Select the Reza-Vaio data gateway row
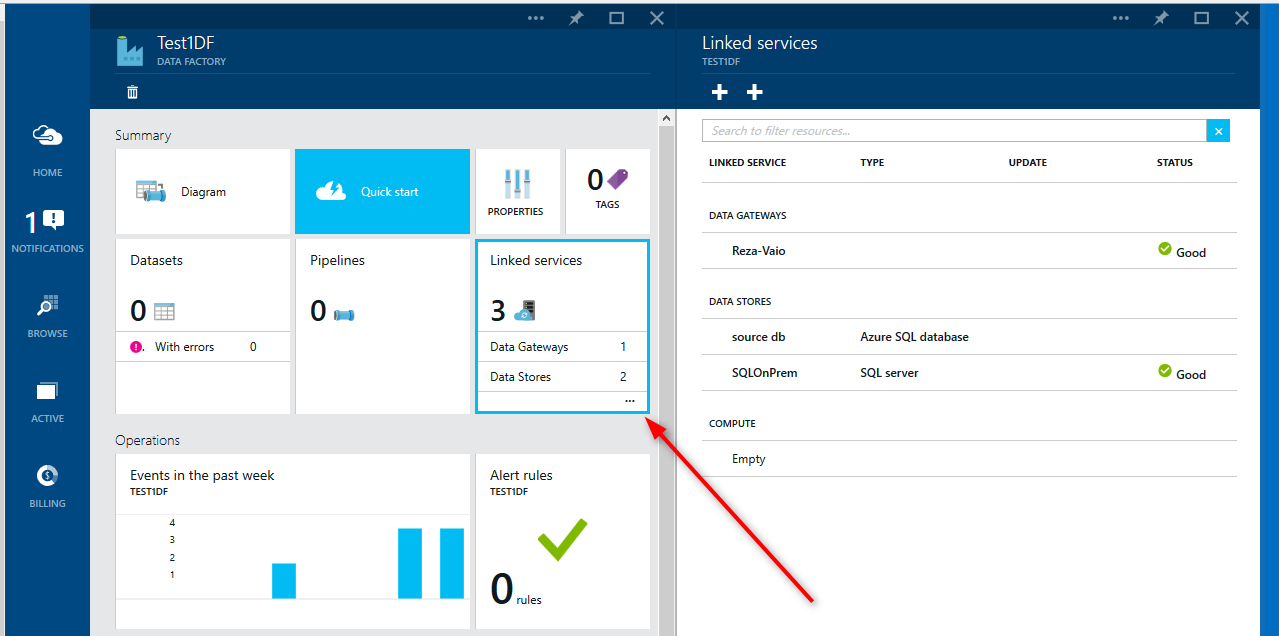 [x=758, y=251]
